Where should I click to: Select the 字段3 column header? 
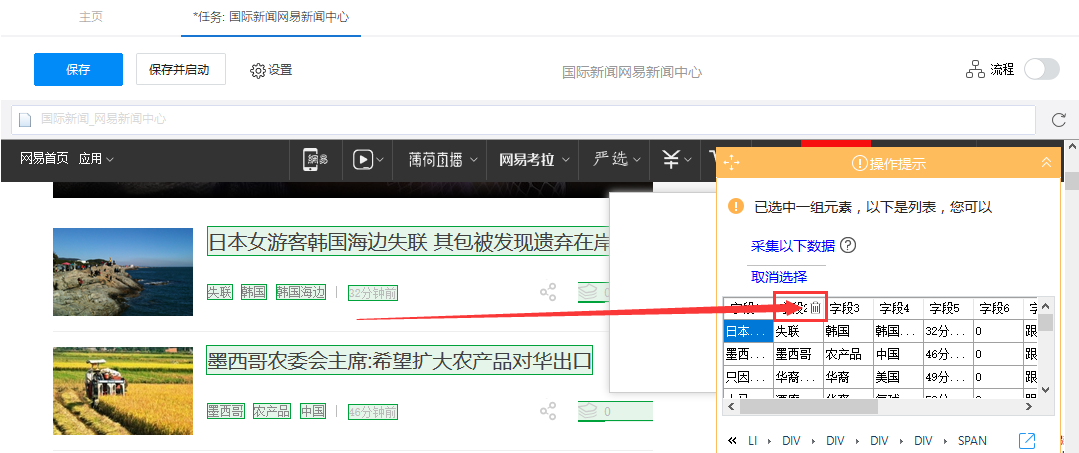(848, 308)
